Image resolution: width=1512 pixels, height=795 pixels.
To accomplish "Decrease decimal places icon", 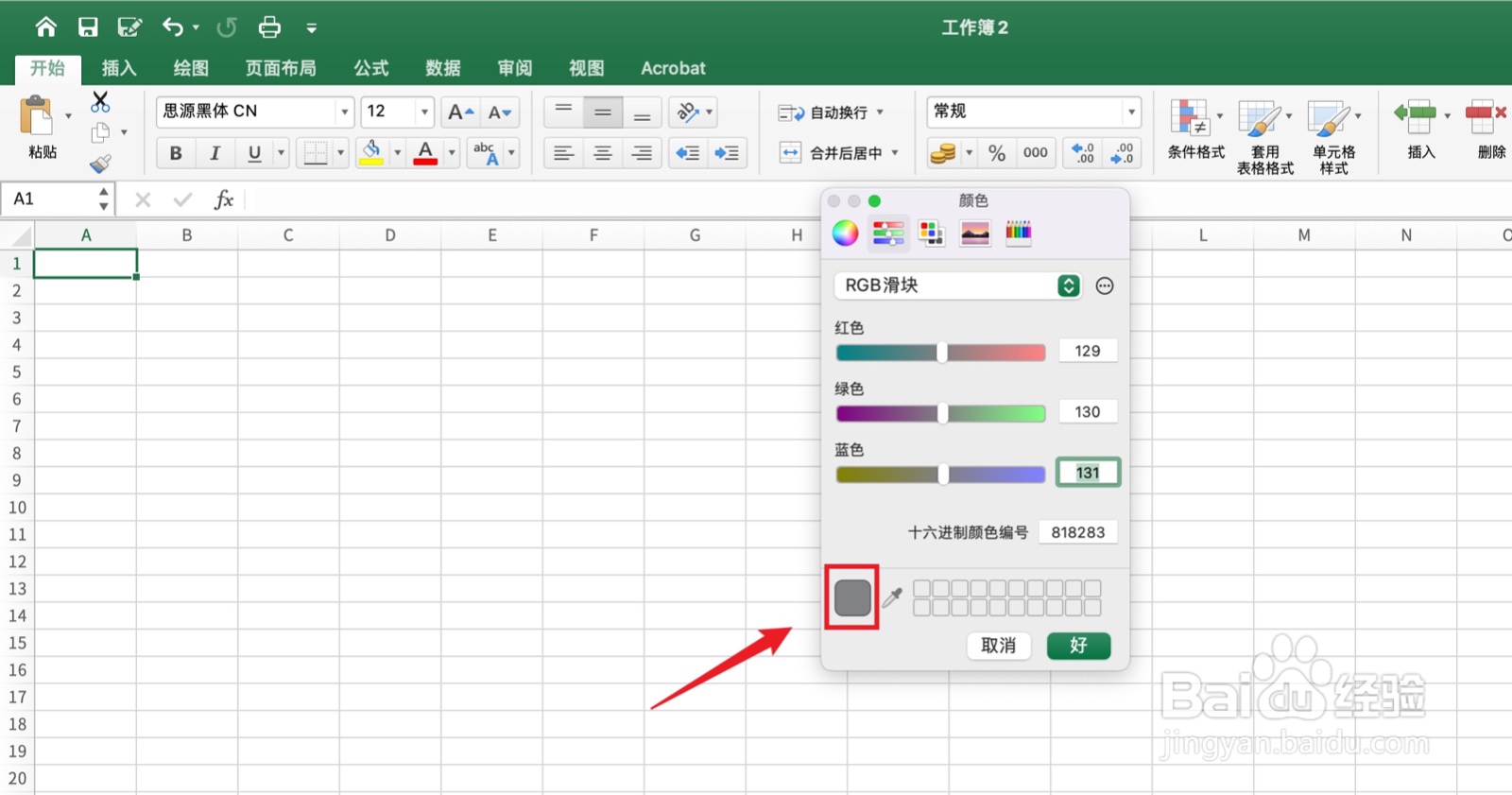I will click(x=1122, y=152).
